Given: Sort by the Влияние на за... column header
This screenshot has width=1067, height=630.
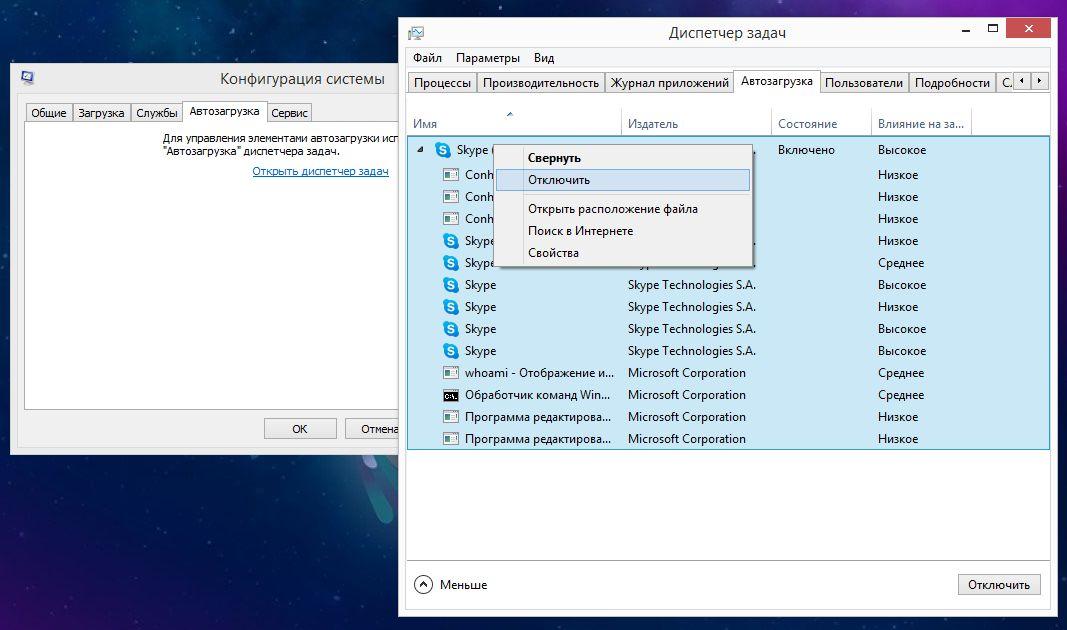Looking at the screenshot, I should tap(921, 123).
